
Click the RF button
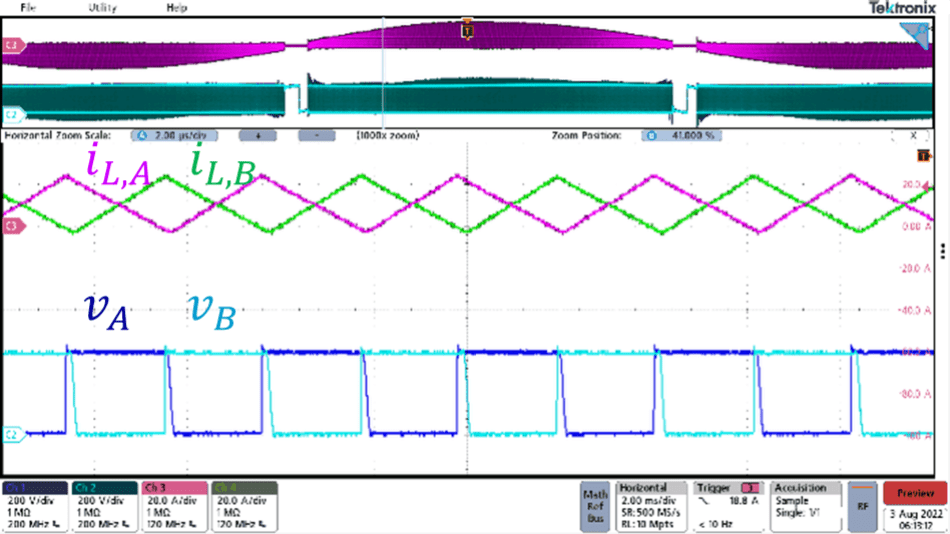pyautogui.click(x=861, y=506)
